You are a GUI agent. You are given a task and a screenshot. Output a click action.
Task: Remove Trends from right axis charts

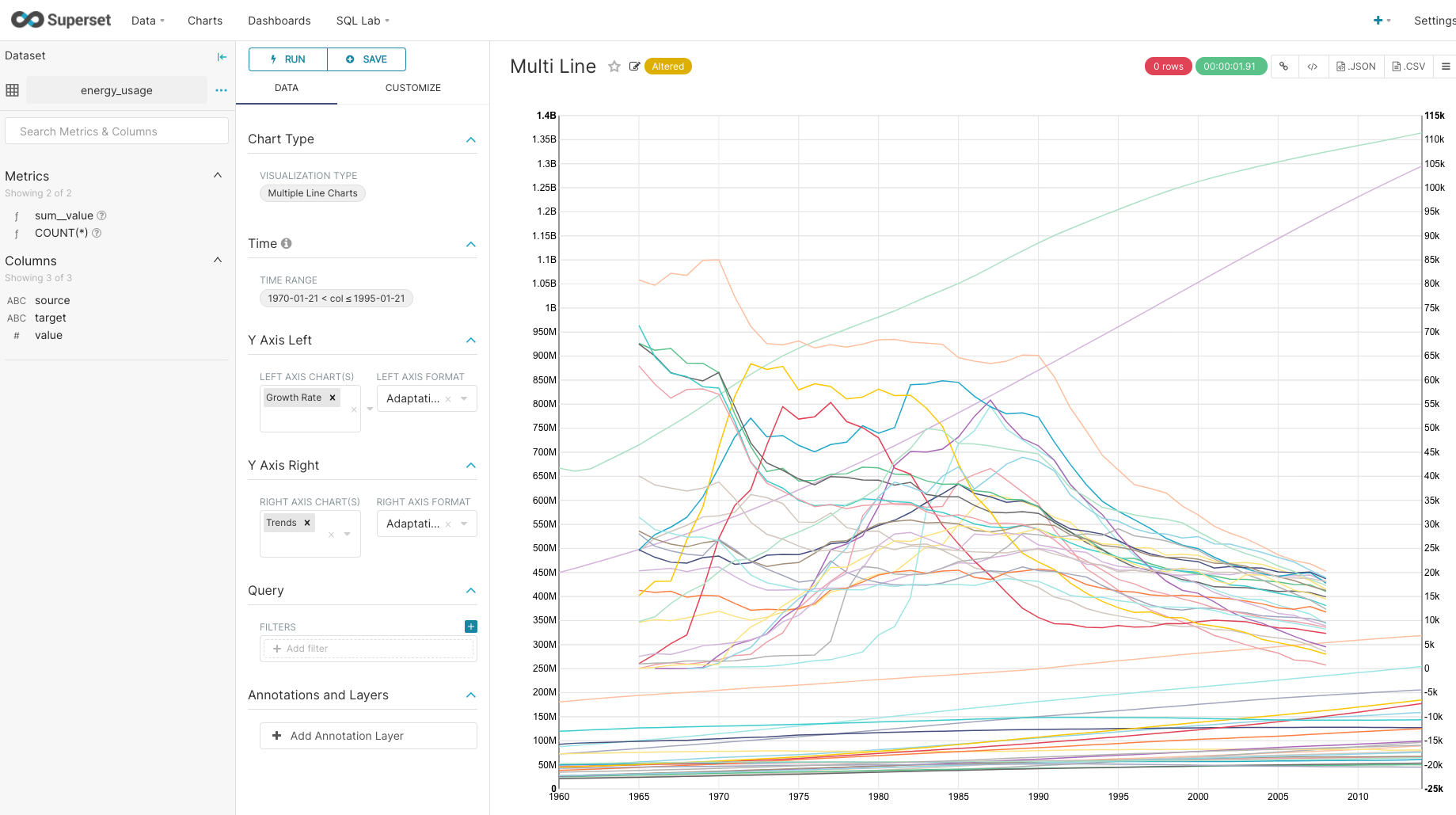pos(307,523)
